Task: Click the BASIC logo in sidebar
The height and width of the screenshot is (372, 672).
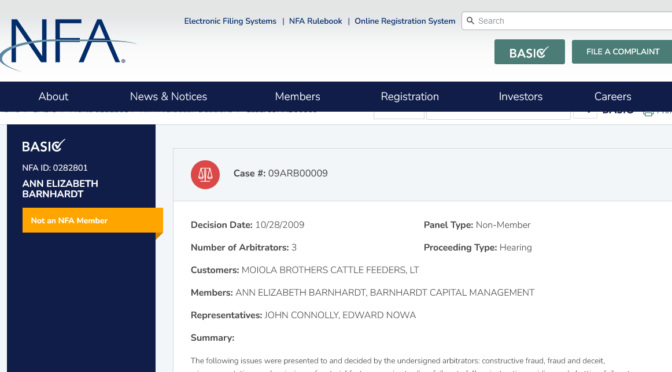Action: [43, 146]
